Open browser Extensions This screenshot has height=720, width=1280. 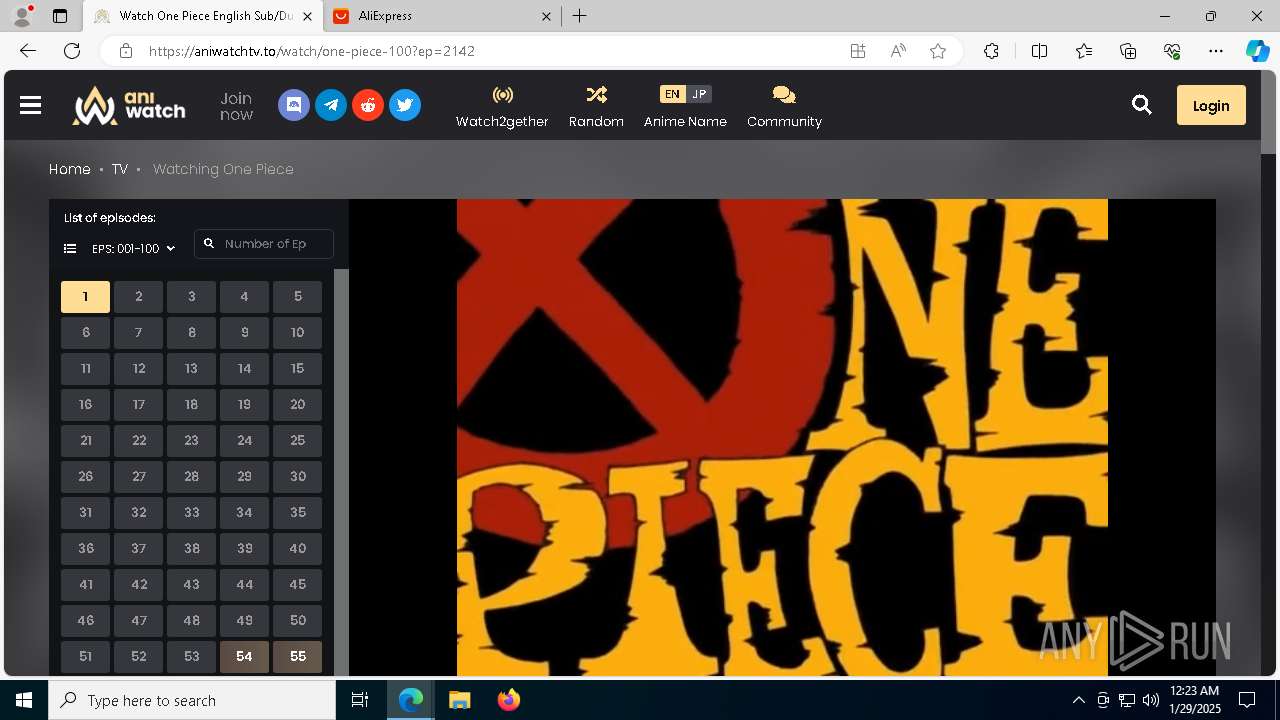coord(991,51)
